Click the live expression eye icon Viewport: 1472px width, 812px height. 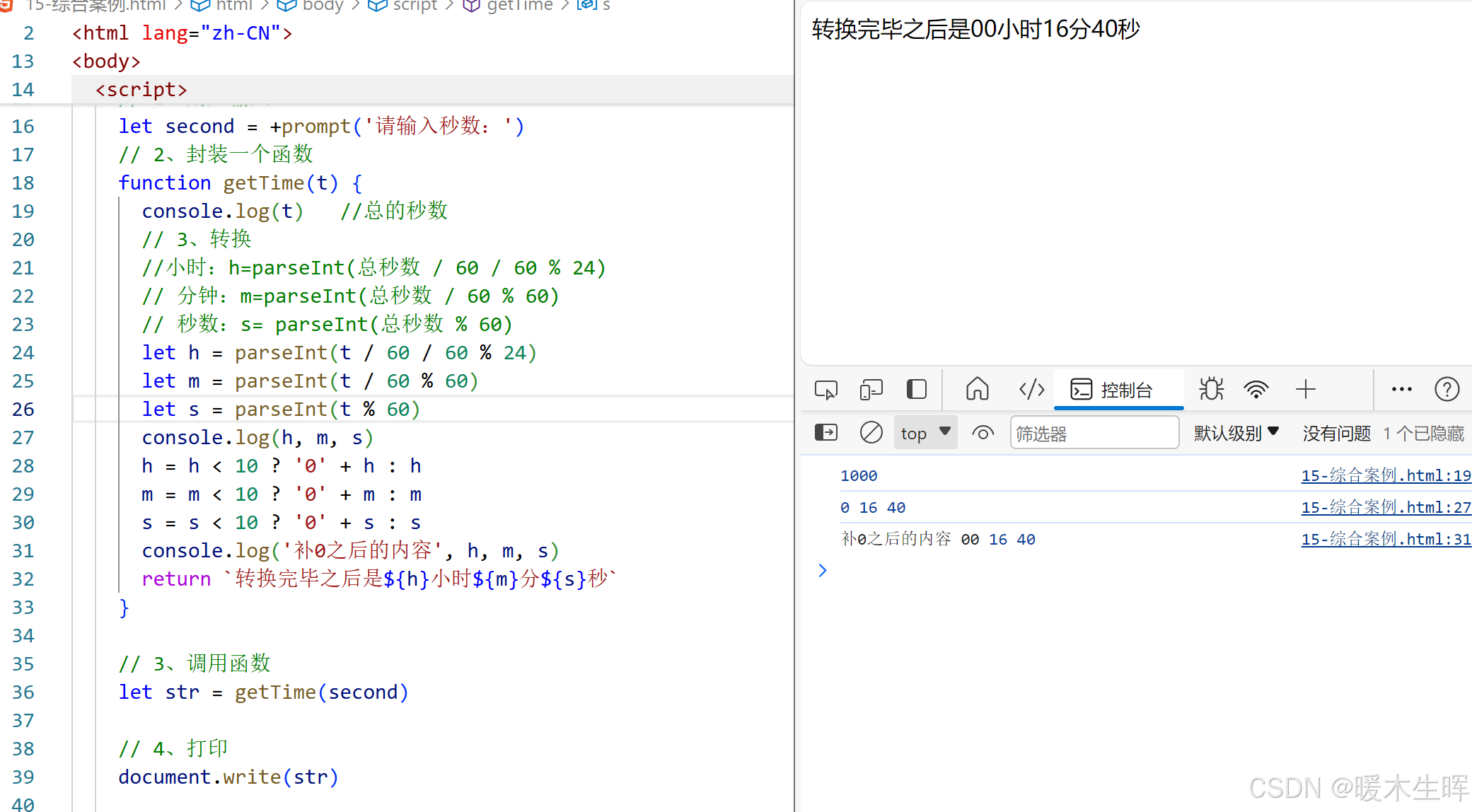tap(983, 432)
